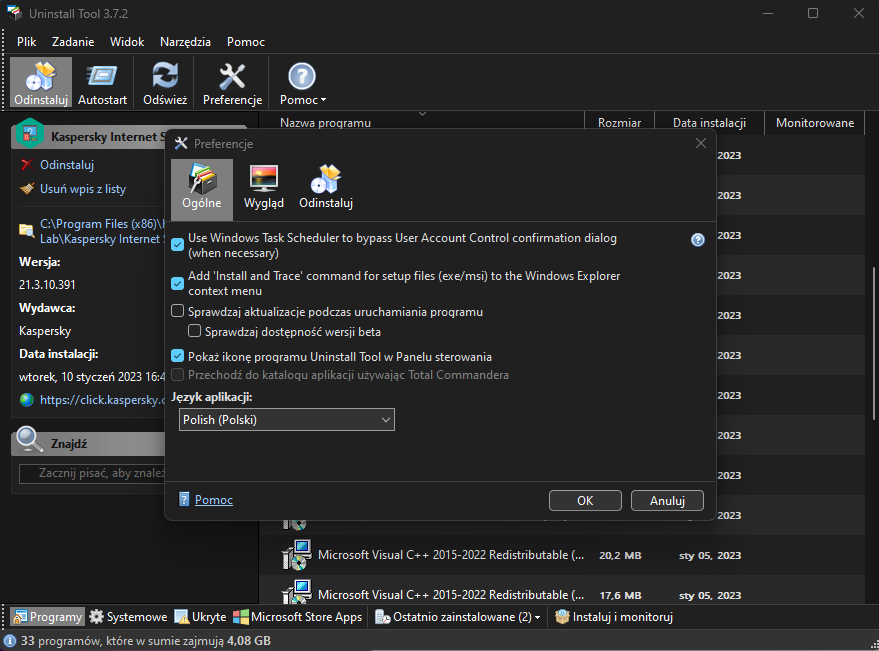This screenshot has width=879, height=651.
Task: Enable Sprawdzaj dostępność wersji beta
Action: (194, 331)
